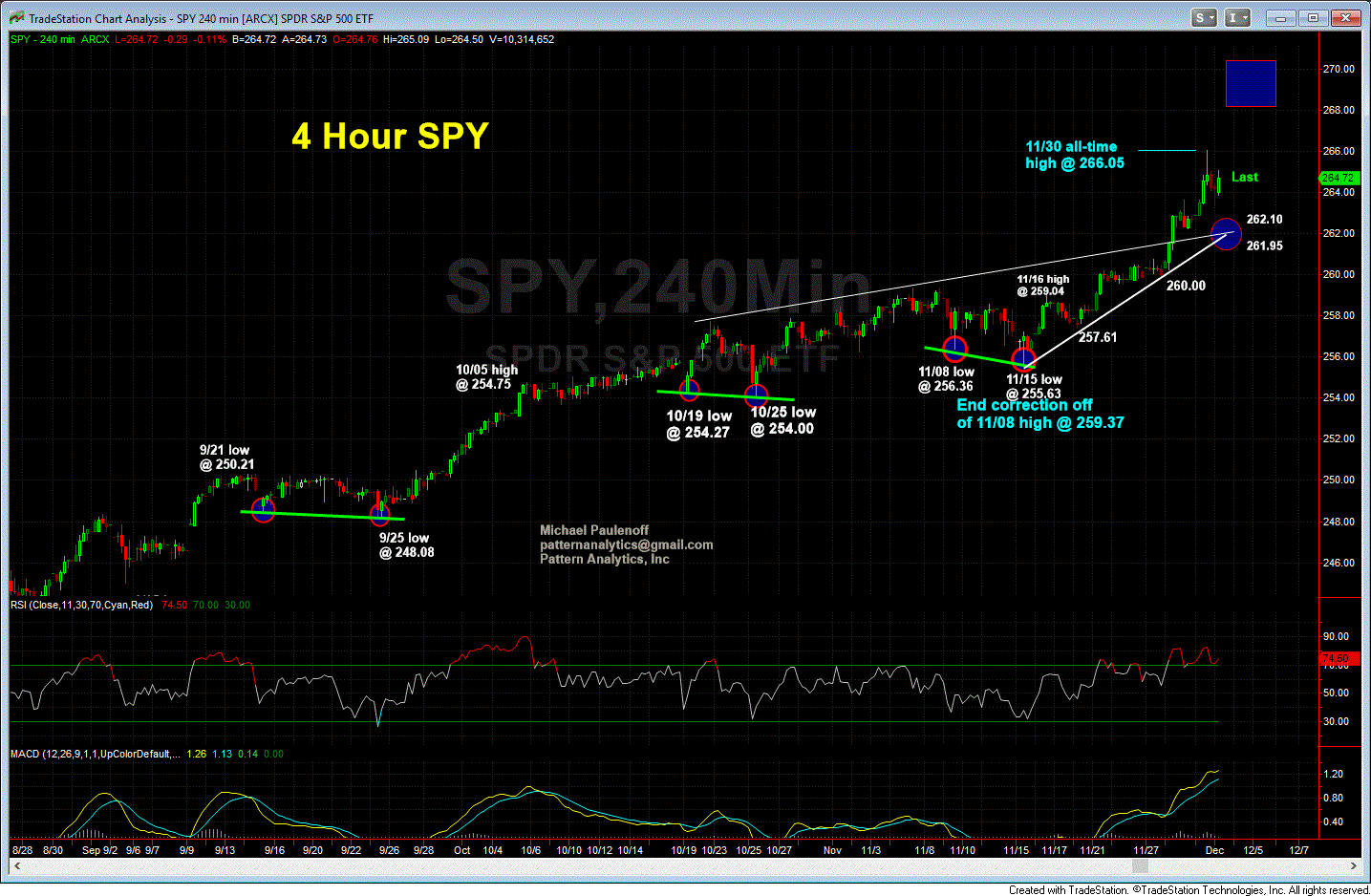1371x896 pixels.
Task: Open the S symbol-link dropdown
Action: point(1204,18)
